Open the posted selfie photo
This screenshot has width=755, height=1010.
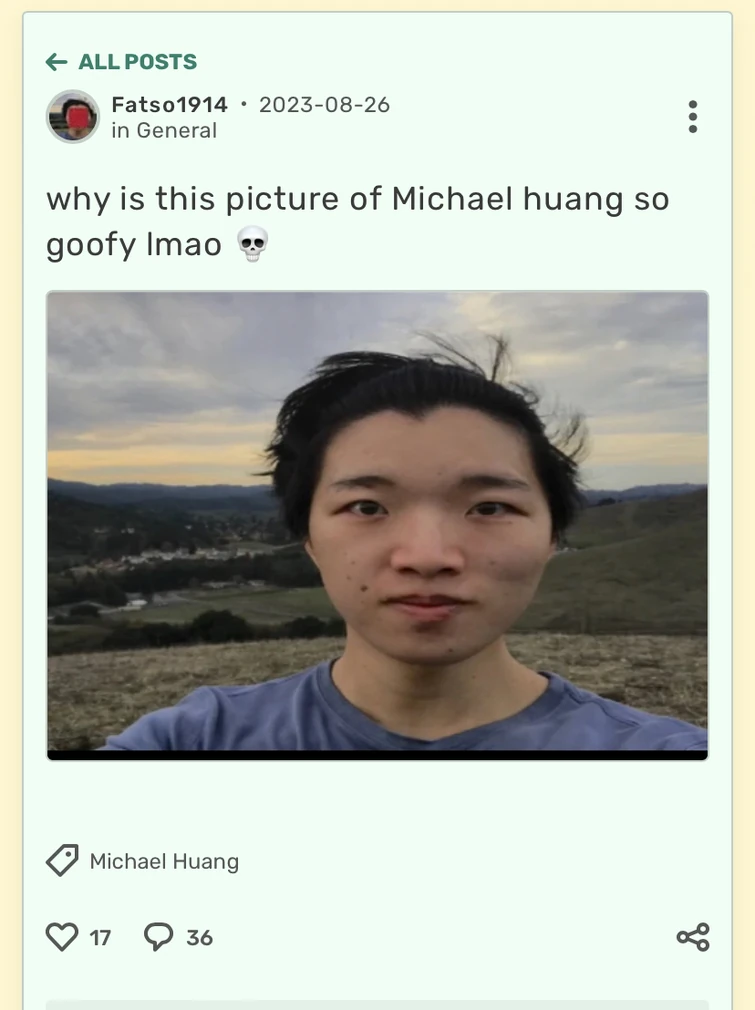pyautogui.click(x=378, y=520)
